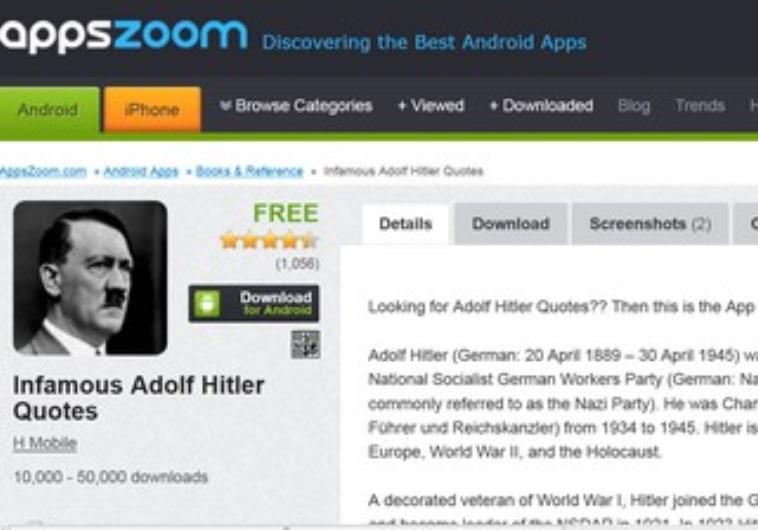This screenshot has width=758, height=530.
Task: Open the Books & Reference breadcrumb link
Action: (249, 171)
